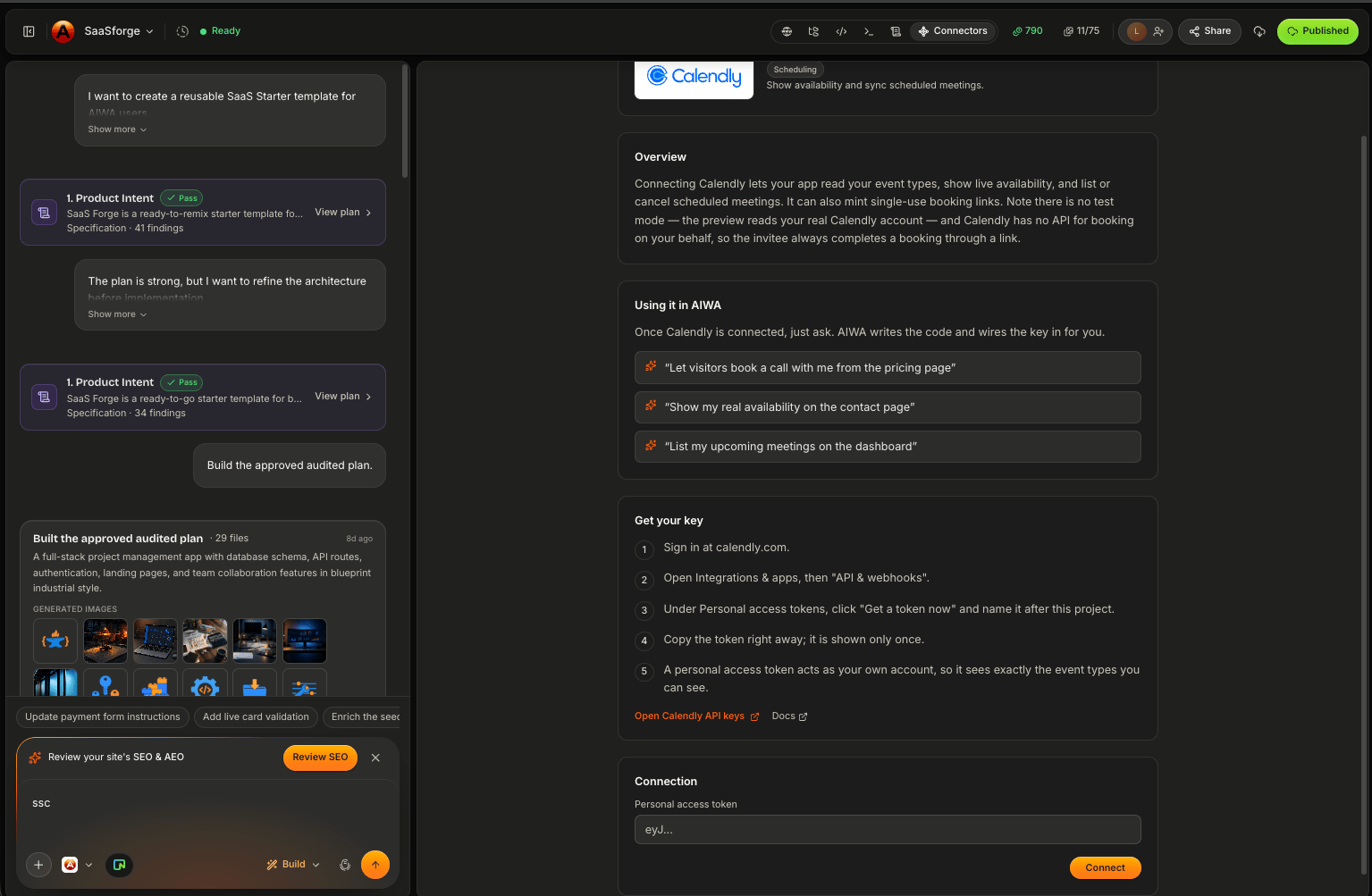Click the orange Connect button

(x=1106, y=868)
